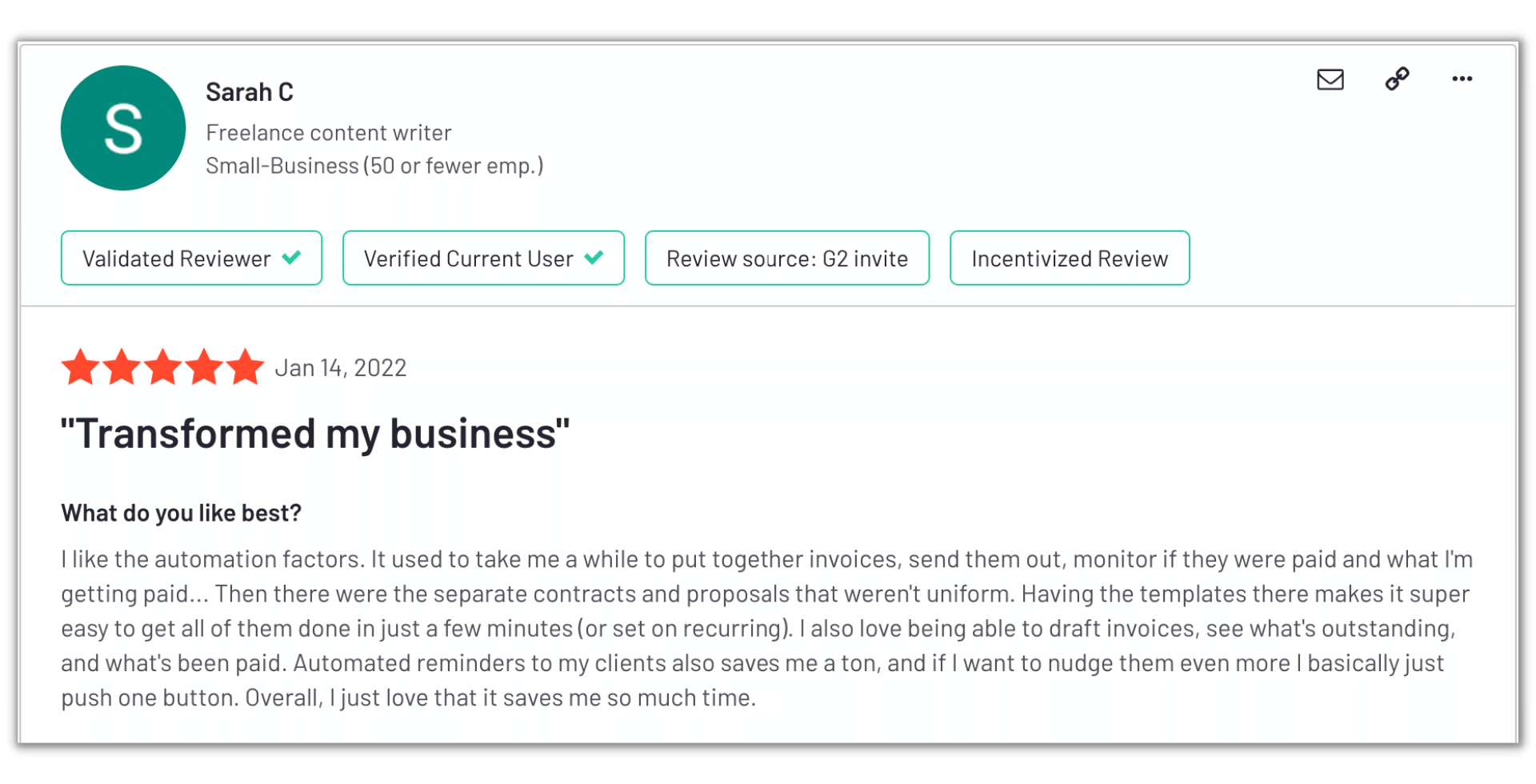Click the Jan 14, 2022 date
This screenshot has height=784, width=1536.
pyautogui.click(x=342, y=367)
